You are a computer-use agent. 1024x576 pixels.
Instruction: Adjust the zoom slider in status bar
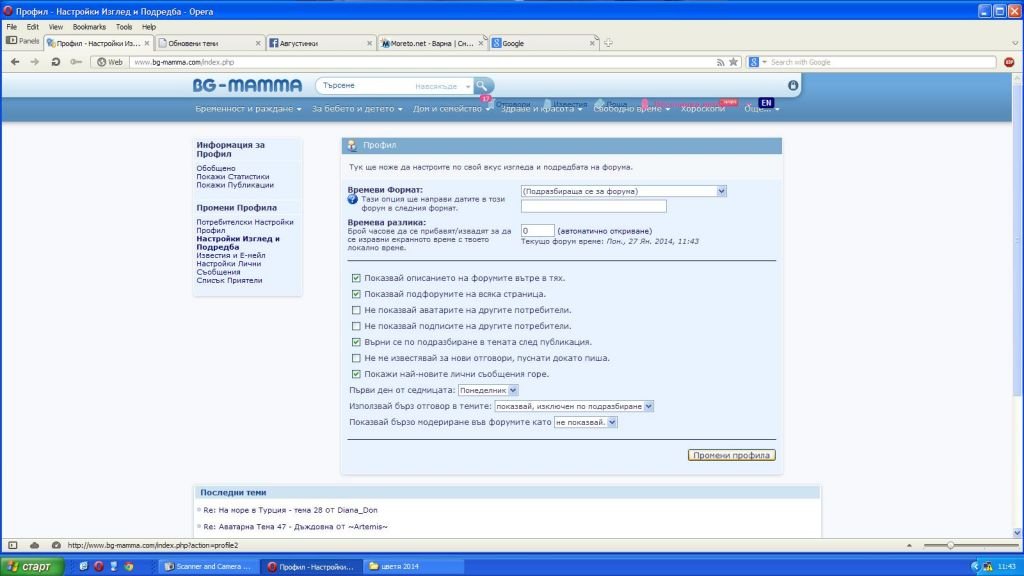[948, 545]
